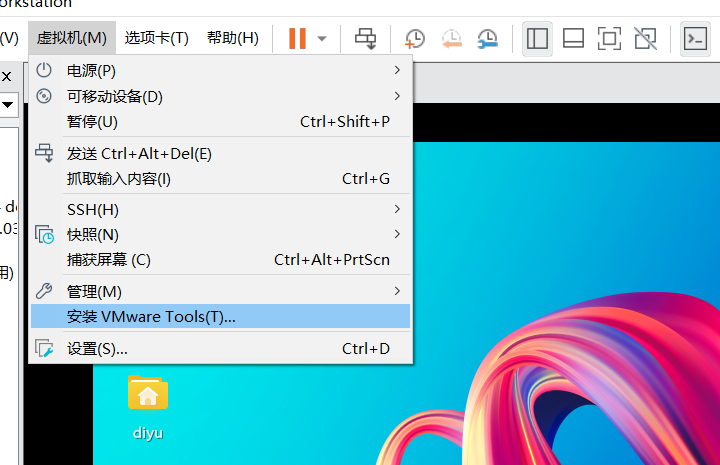The image size is (720, 465).
Task: Click the orange pause VM toolbar icon
Action: pos(297,38)
